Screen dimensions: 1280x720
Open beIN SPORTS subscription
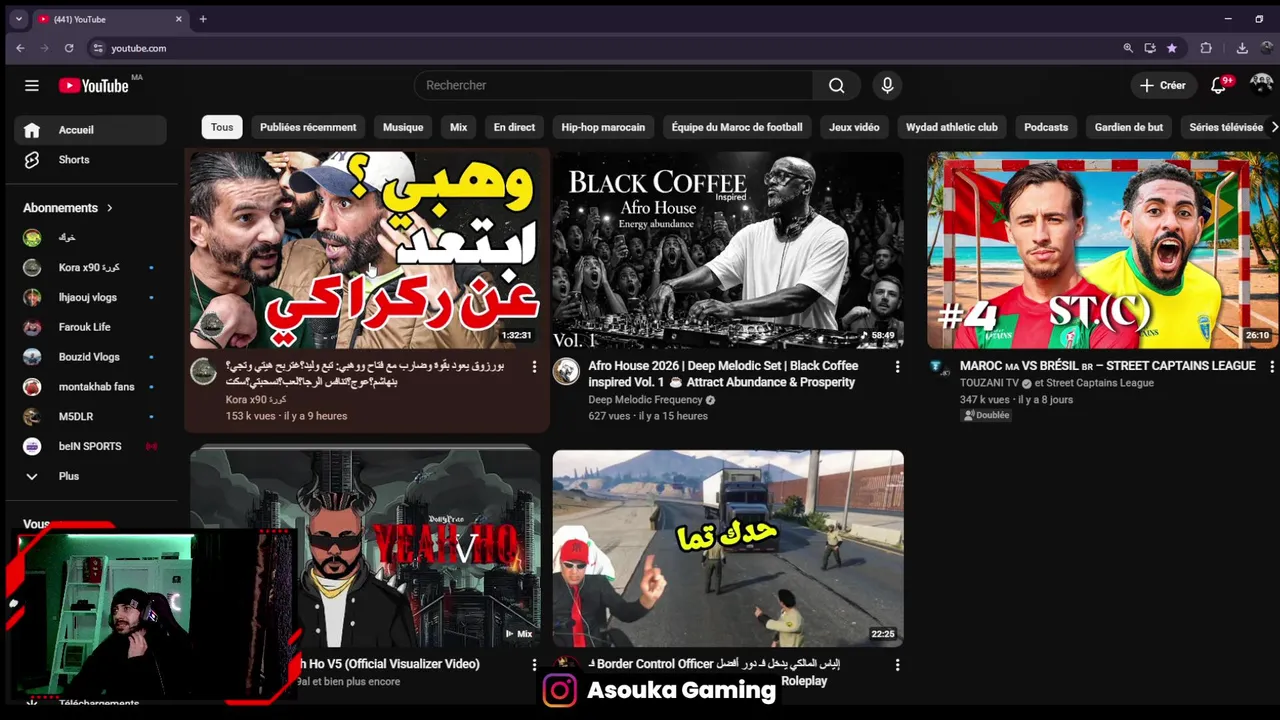90,446
